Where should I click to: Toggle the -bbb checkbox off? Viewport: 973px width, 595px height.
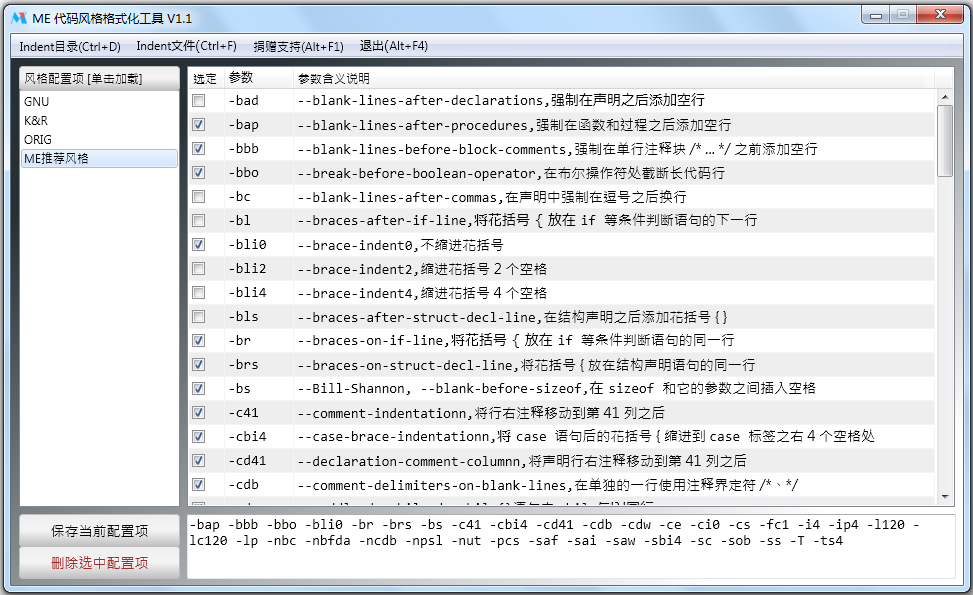[x=199, y=149]
